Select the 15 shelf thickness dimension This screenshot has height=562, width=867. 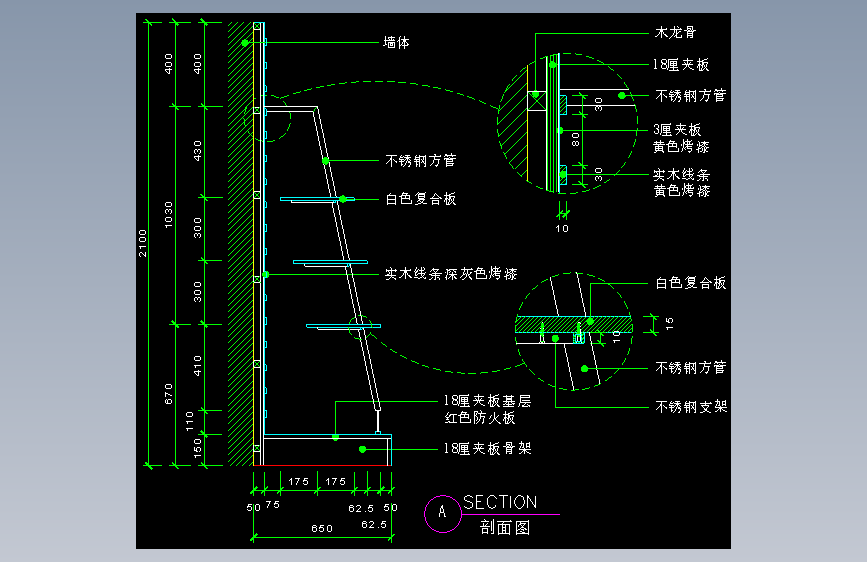(669, 324)
